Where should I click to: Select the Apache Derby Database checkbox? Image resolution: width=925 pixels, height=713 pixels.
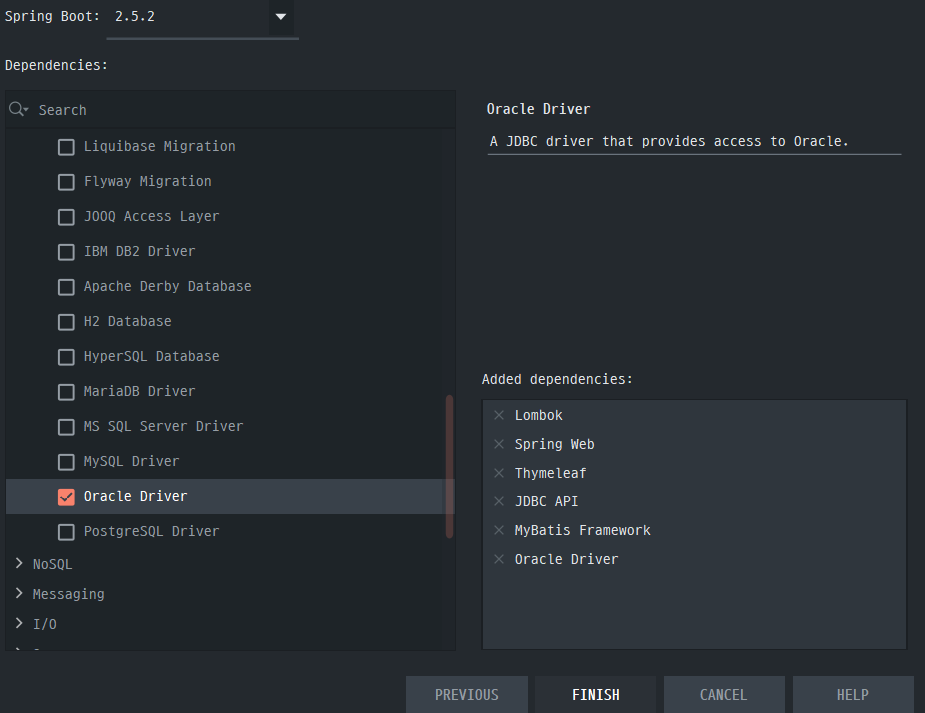66,287
